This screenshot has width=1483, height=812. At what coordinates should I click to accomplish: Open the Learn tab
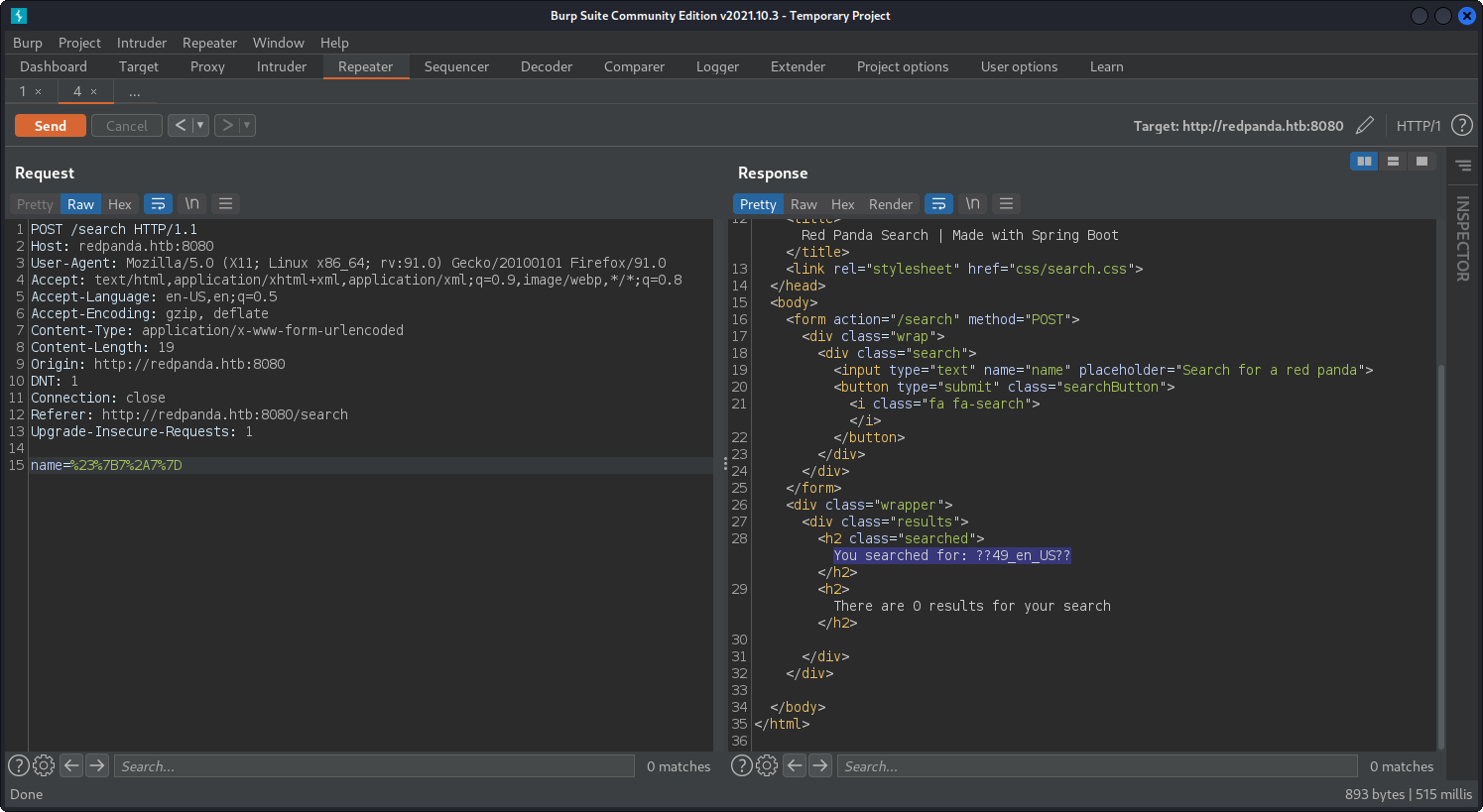pyautogui.click(x=1106, y=66)
